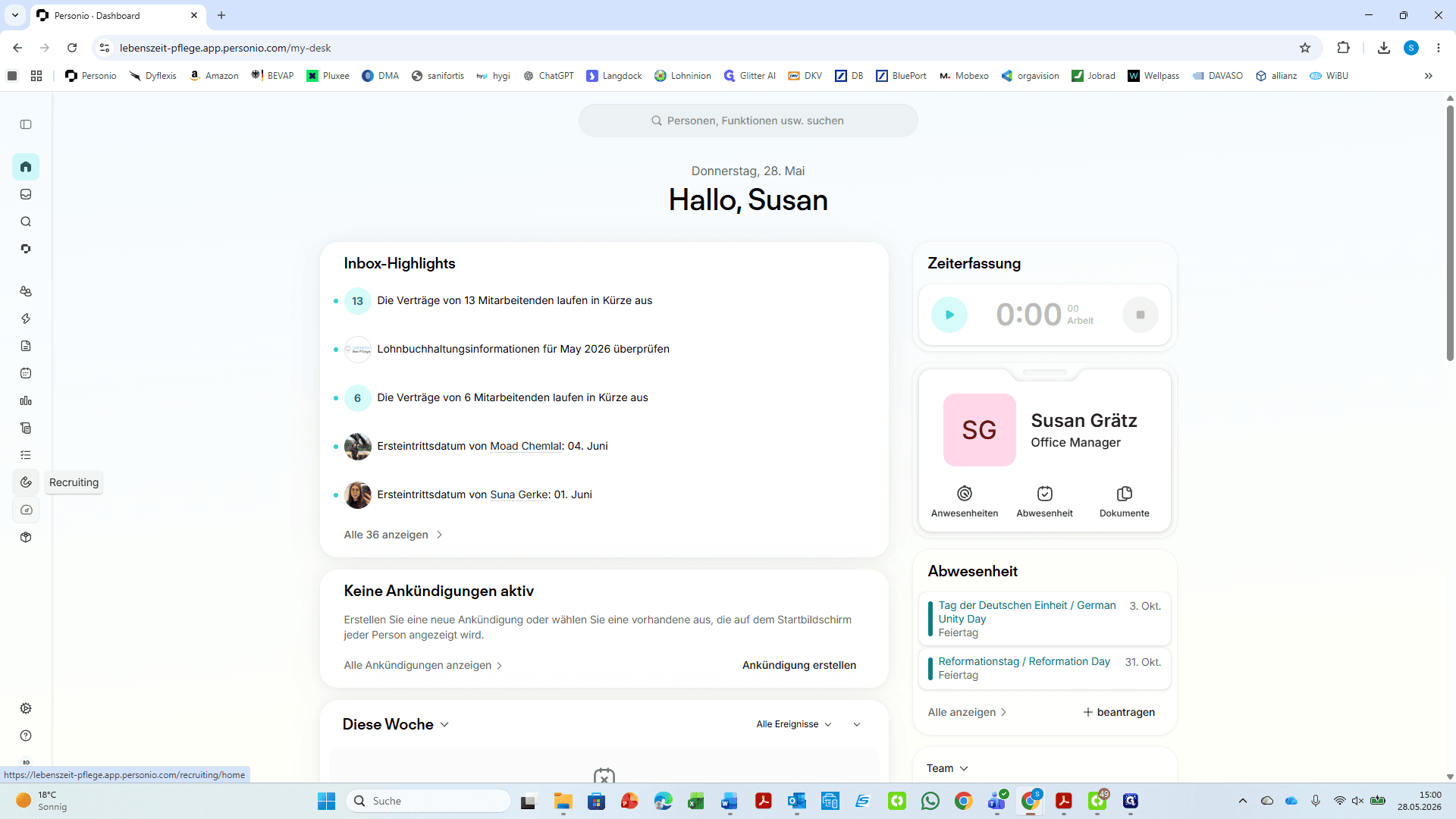Open the Inbox icon in the sidebar
The width and height of the screenshot is (1456, 819).
(26, 194)
